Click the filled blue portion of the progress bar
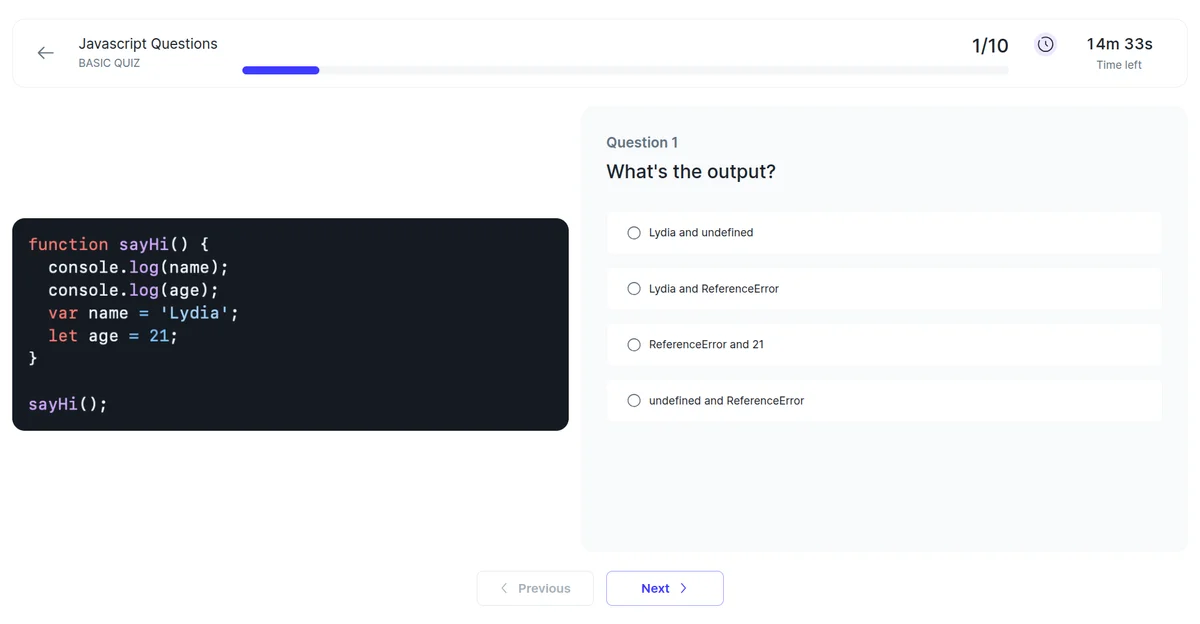The height and width of the screenshot is (624, 1200). (x=280, y=70)
